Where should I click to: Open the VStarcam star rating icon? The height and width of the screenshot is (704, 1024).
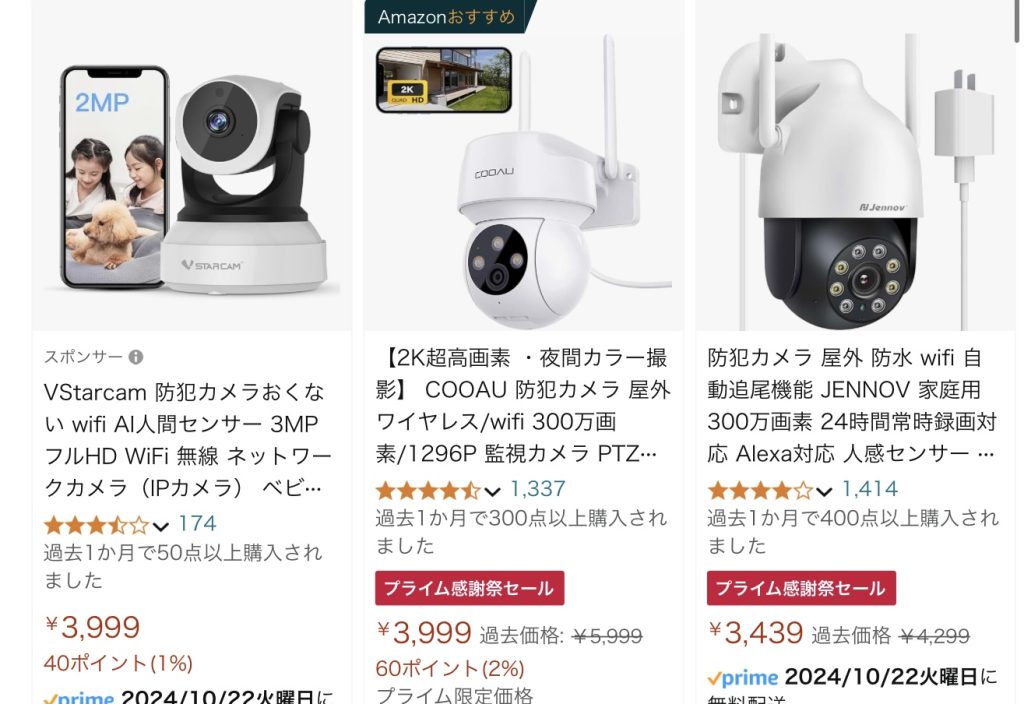tap(97, 525)
